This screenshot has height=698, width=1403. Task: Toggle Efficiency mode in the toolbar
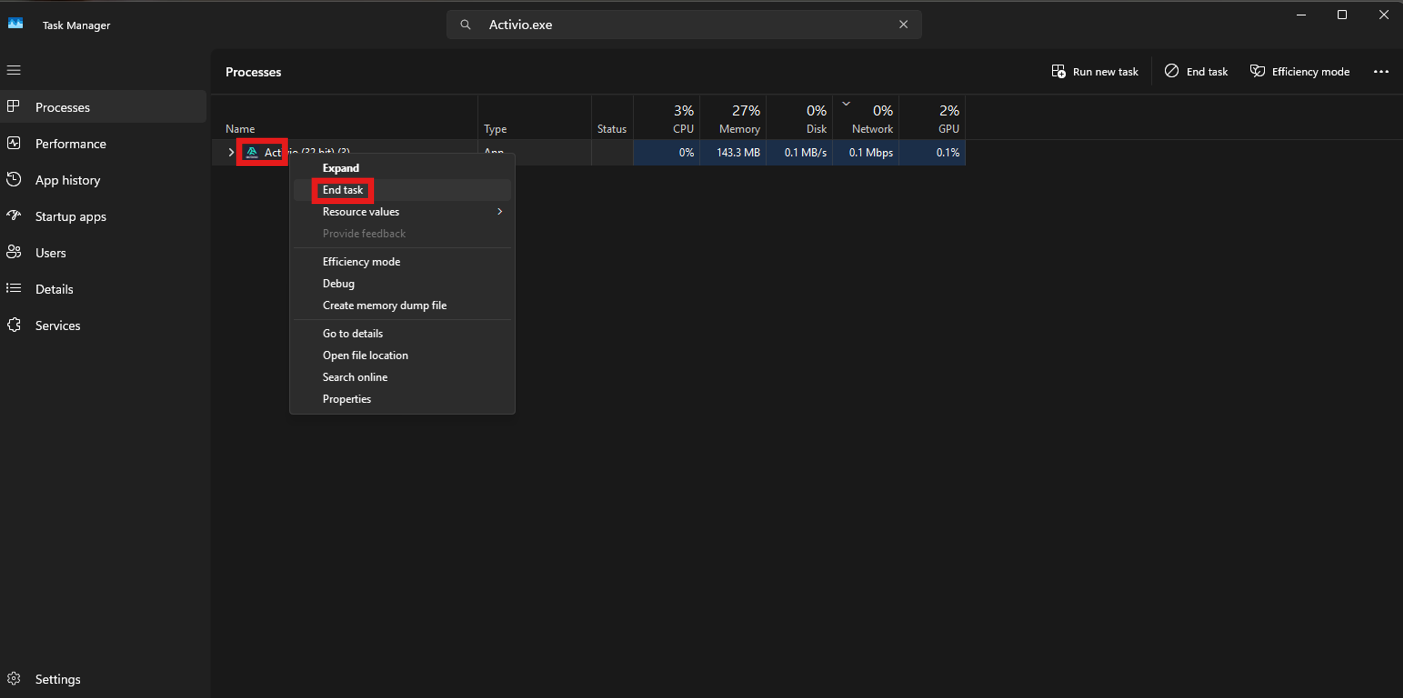[x=1299, y=72]
